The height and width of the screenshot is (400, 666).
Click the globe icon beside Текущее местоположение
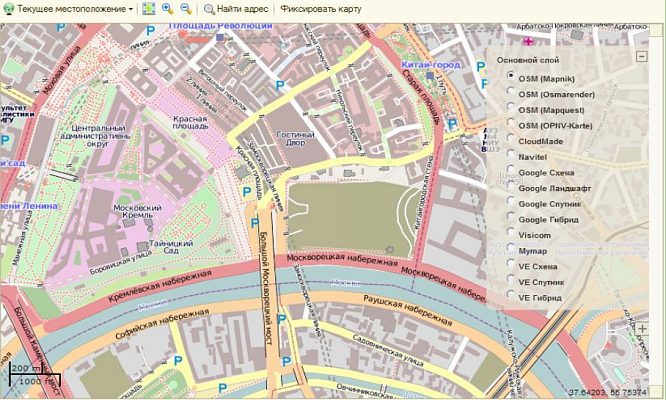click(8, 8)
